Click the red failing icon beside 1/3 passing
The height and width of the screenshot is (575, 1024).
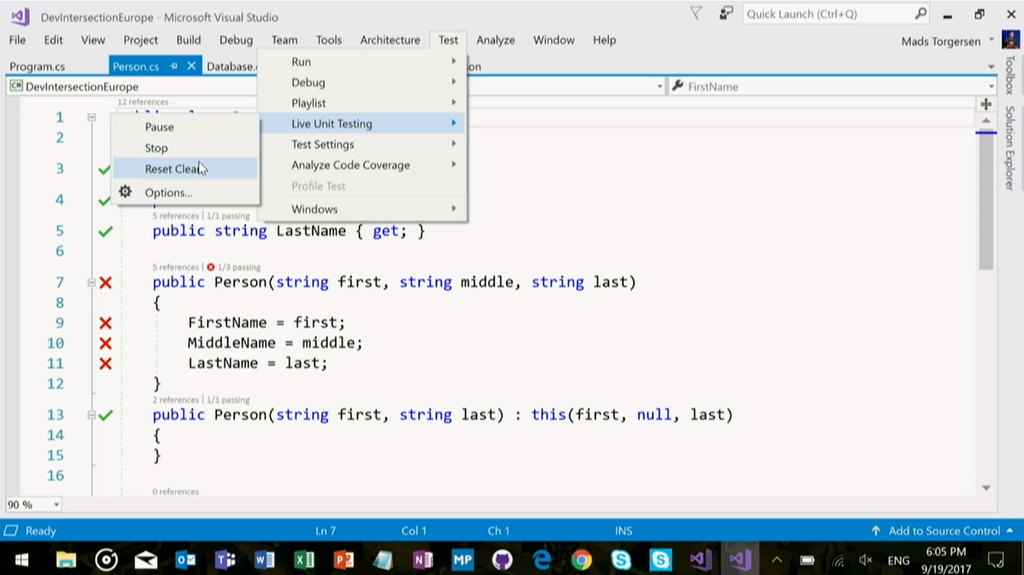tap(210, 267)
